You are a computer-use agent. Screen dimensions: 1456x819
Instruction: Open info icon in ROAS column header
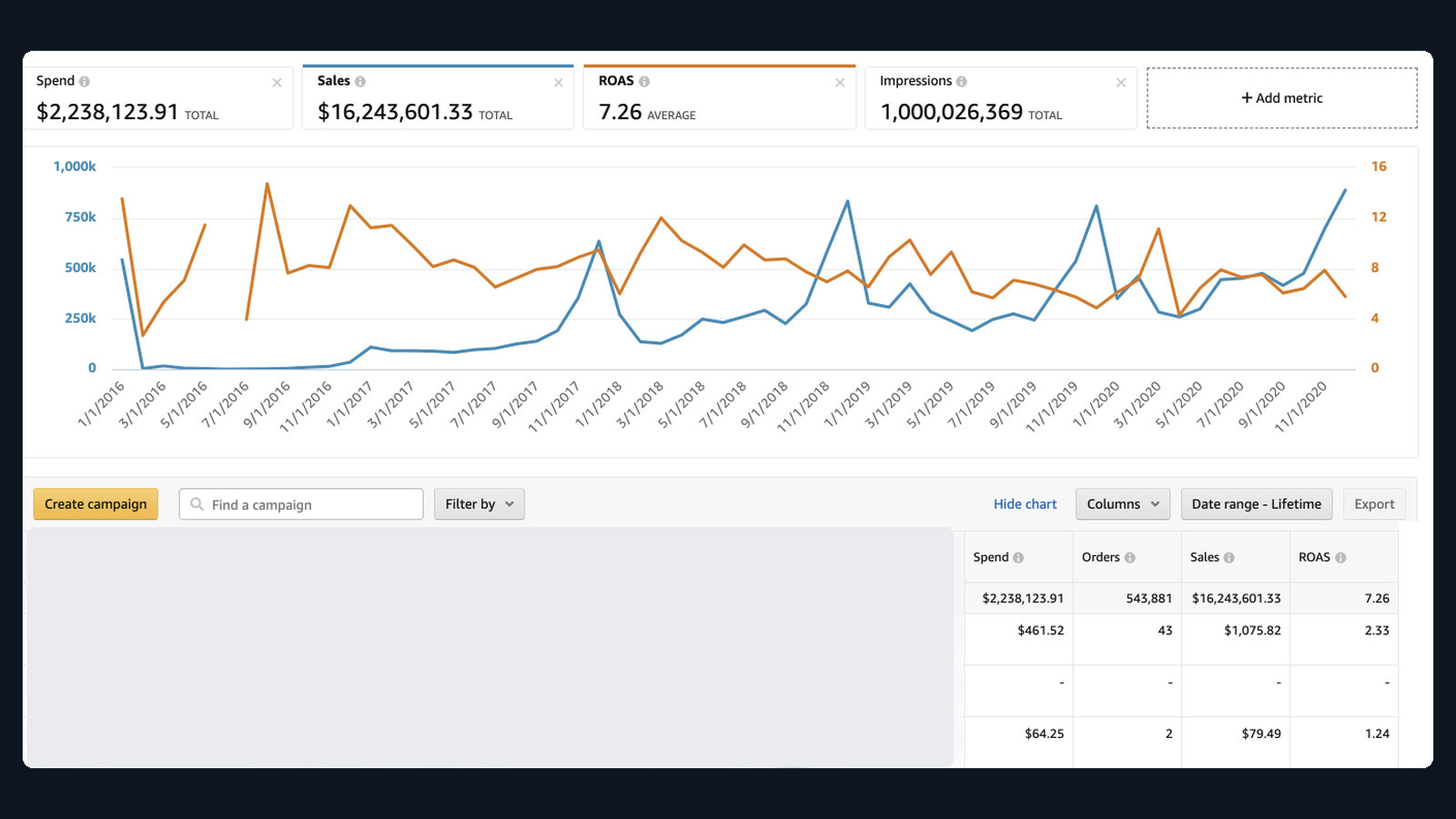1340,558
